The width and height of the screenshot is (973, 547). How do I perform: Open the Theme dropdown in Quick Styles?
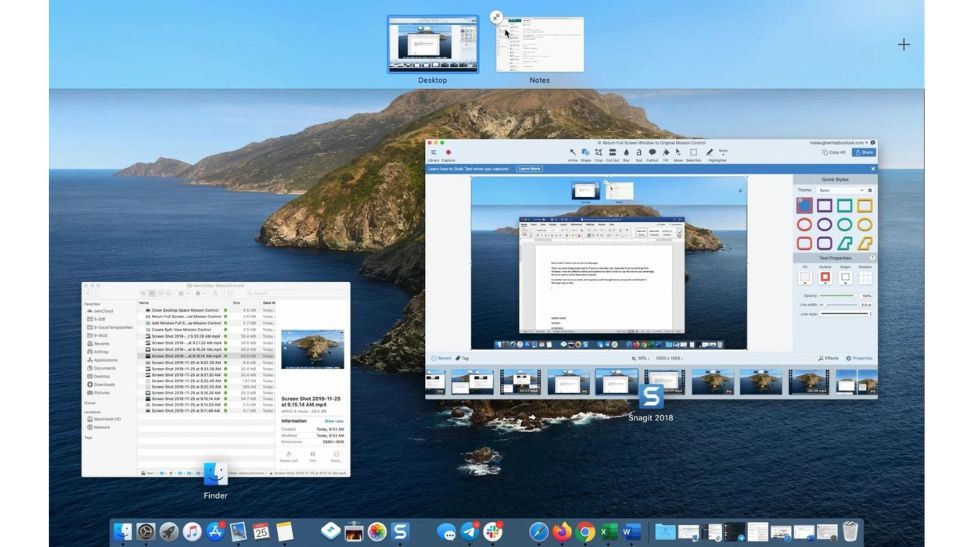pyautogui.click(x=840, y=190)
